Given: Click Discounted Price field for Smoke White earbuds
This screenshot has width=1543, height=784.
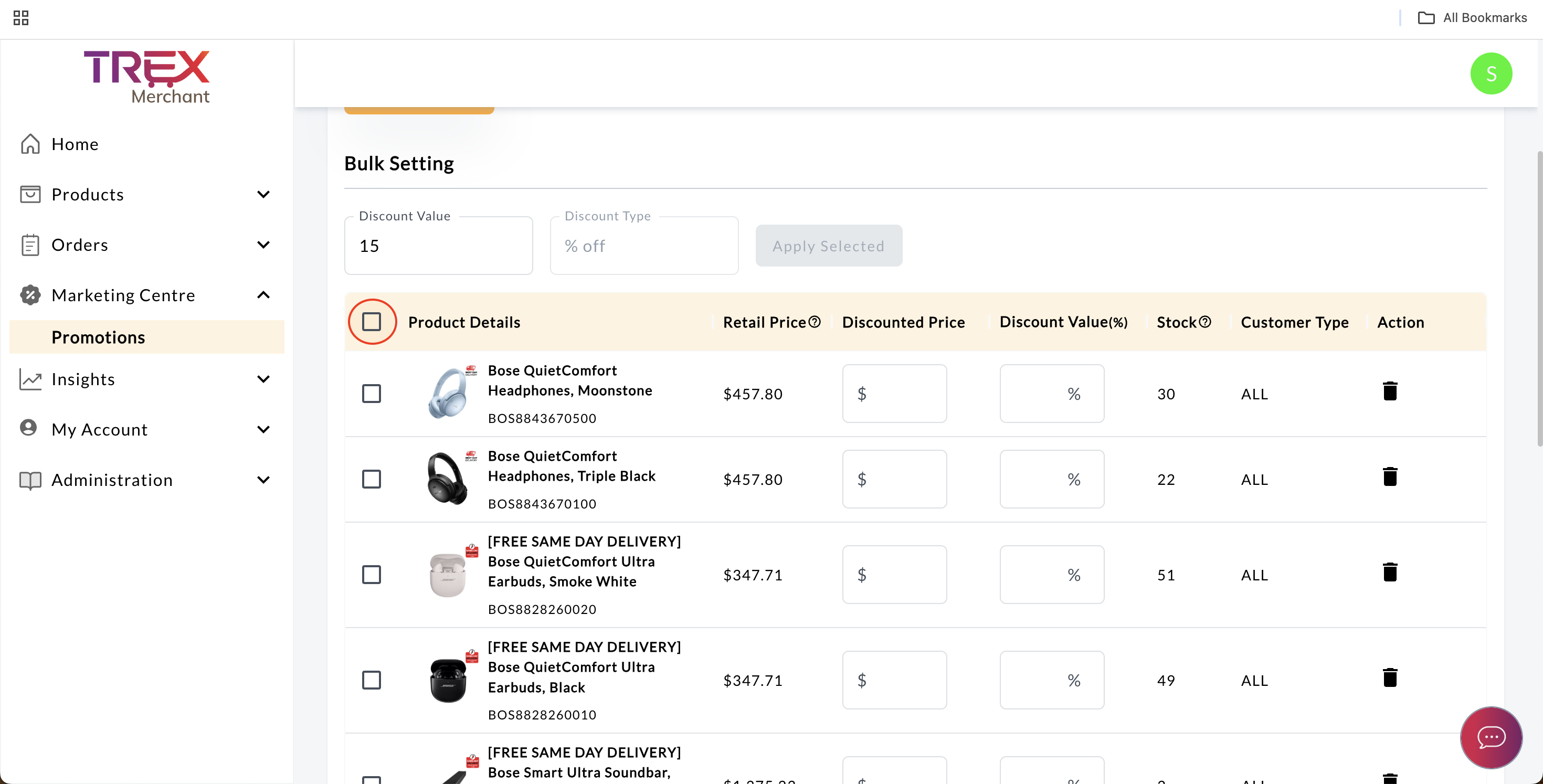Looking at the screenshot, I should click(x=894, y=575).
